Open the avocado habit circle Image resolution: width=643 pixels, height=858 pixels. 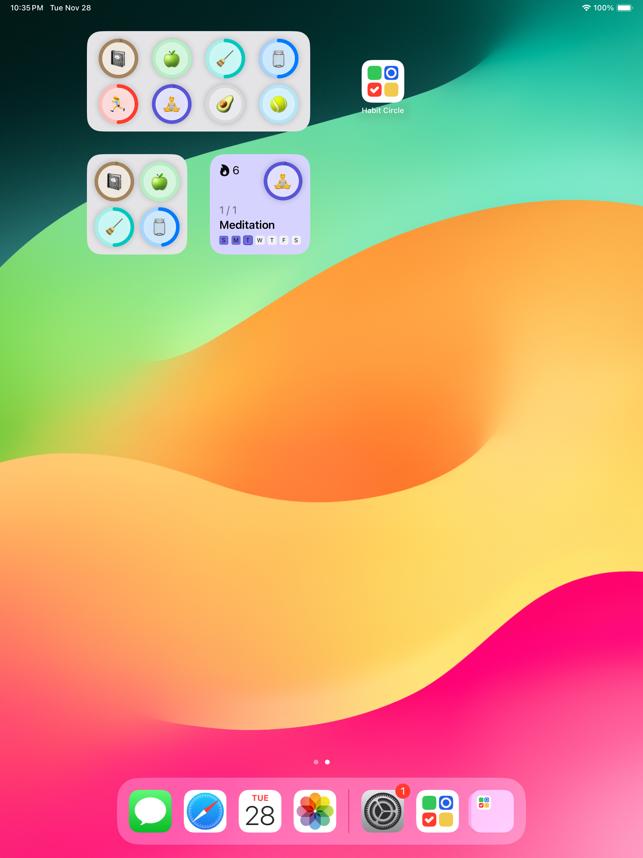point(225,103)
